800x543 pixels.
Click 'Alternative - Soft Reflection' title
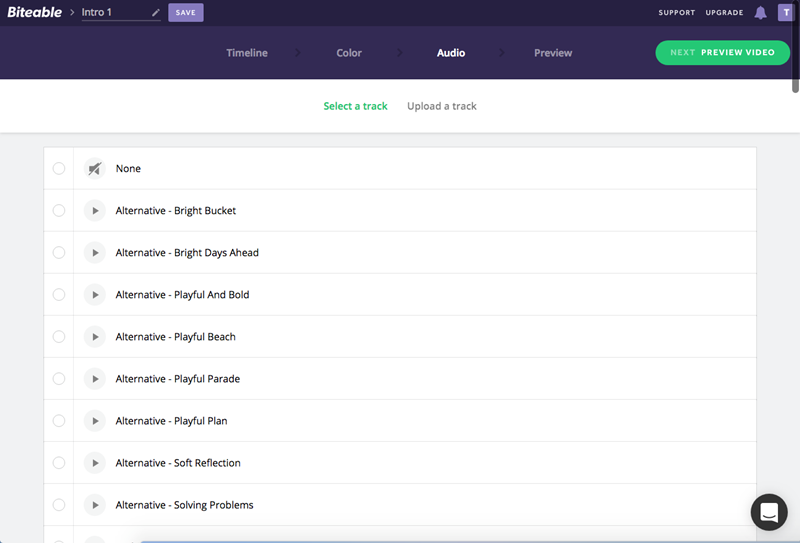click(x=178, y=463)
